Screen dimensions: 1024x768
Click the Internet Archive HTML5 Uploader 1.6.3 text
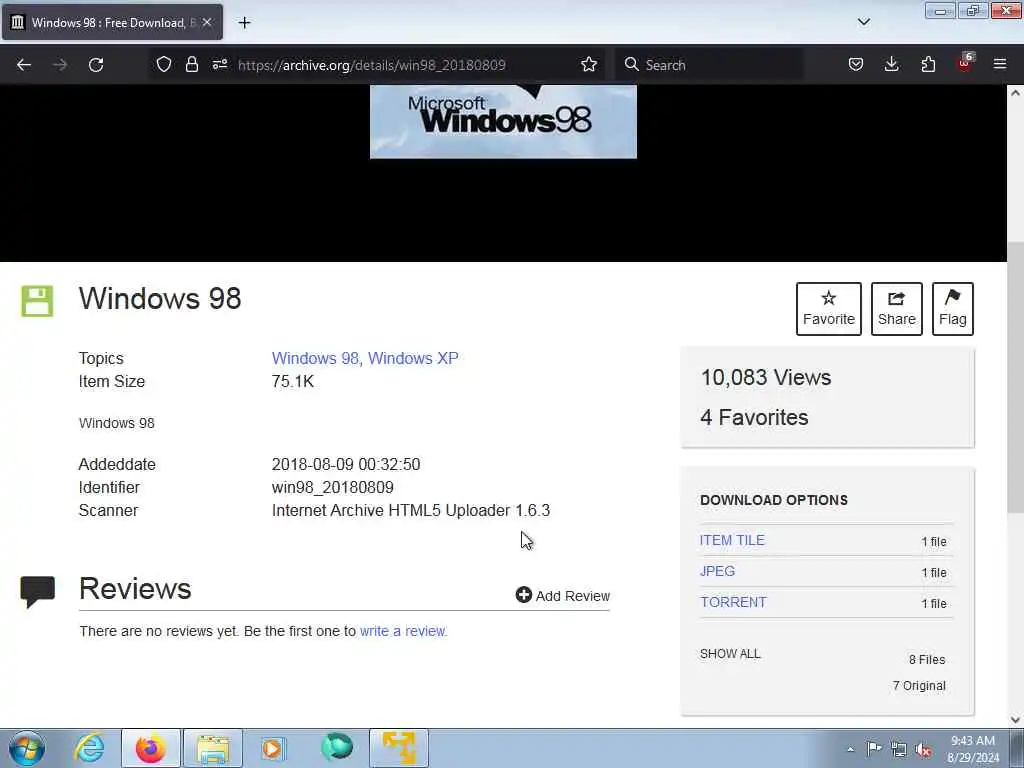pyautogui.click(x=411, y=511)
